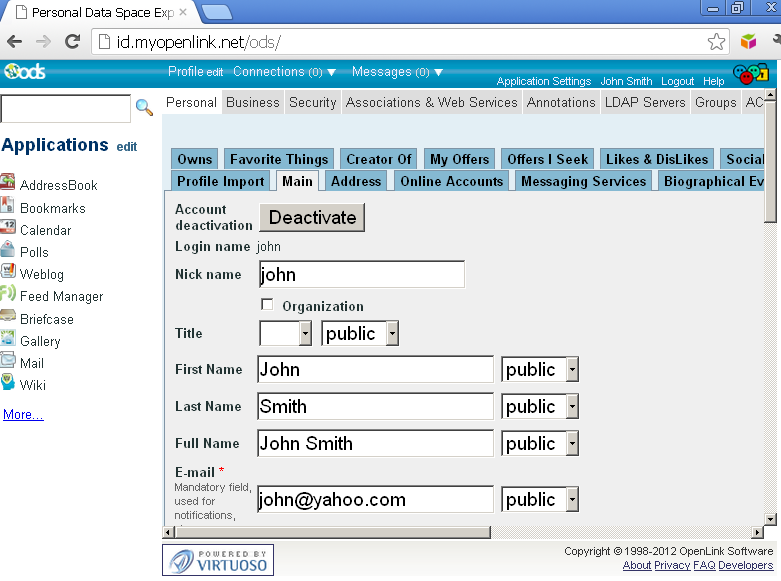Viewport: 781px width, 581px height.
Task: Open the Feed Manager icon
Action: click(x=8, y=295)
